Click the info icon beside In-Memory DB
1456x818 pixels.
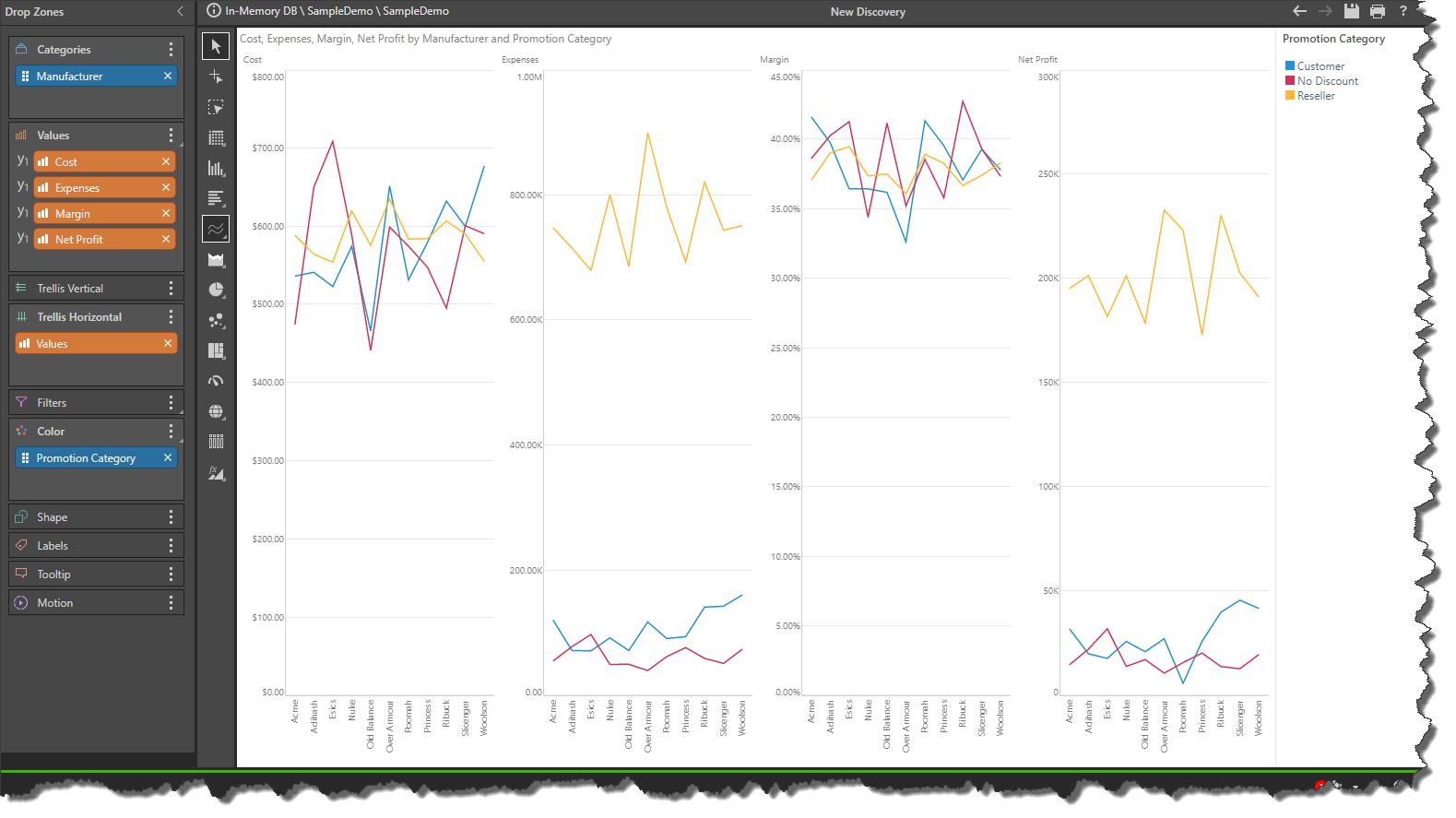click(214, 11)
